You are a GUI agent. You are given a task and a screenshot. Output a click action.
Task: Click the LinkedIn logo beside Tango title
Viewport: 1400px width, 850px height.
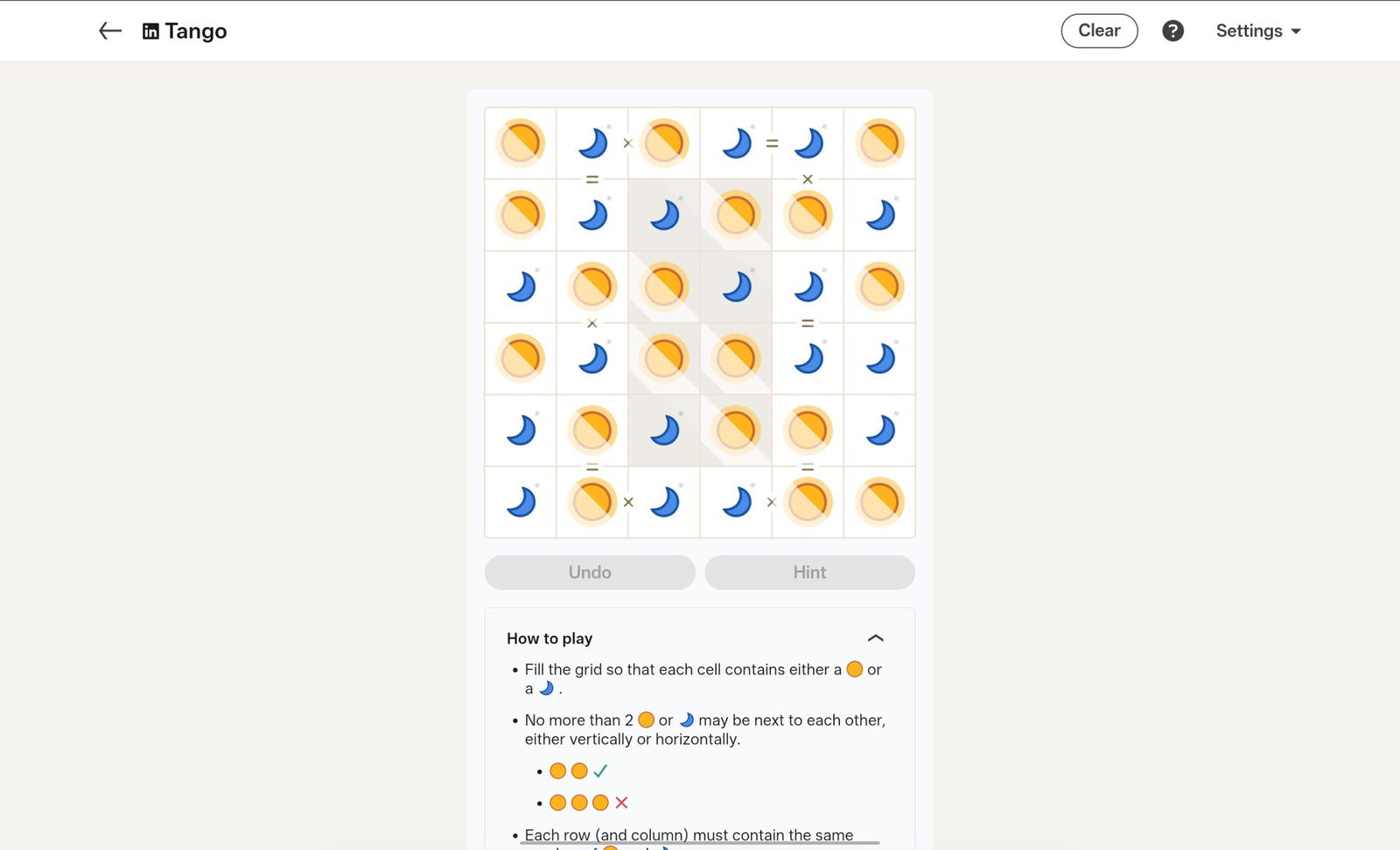point(150,31)
